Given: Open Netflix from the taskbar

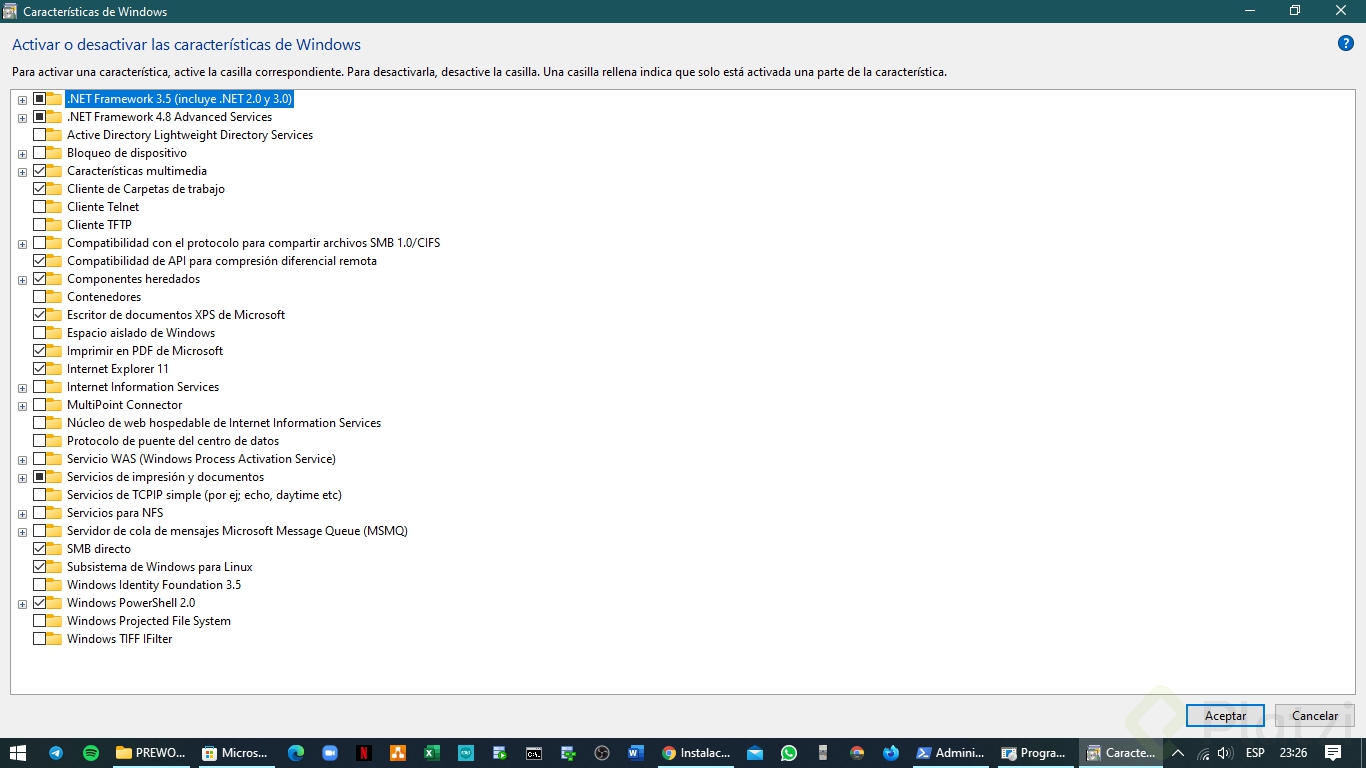Looking at the screenshot, I should [x=364, y=753].
